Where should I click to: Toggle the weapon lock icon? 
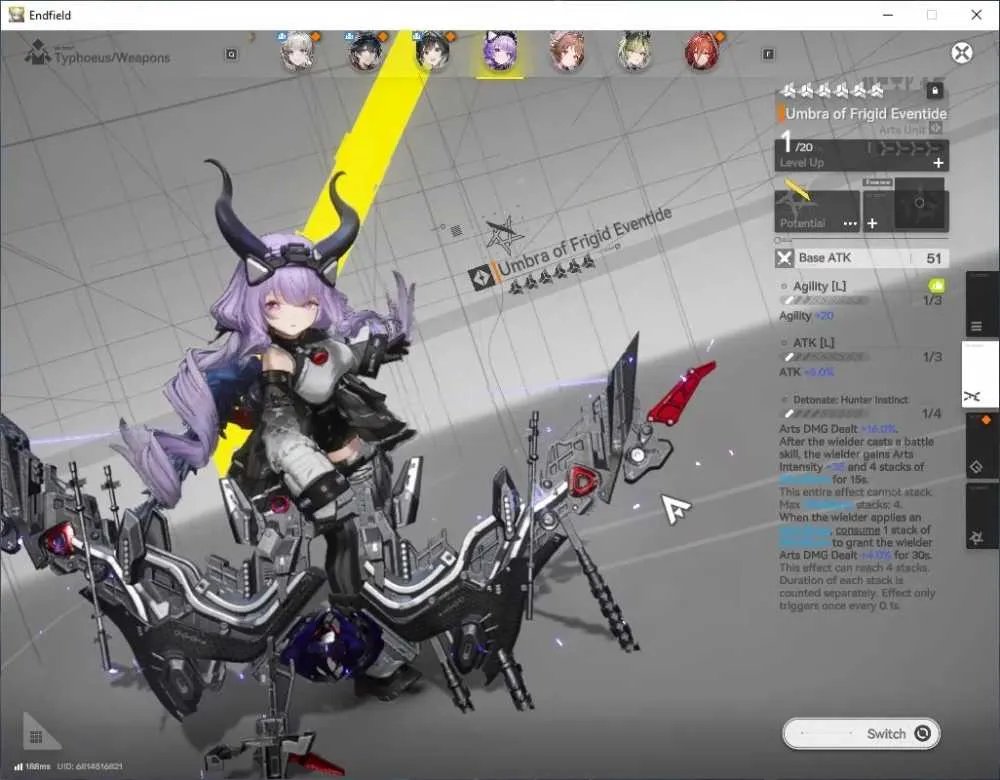(x=935, y=91)
